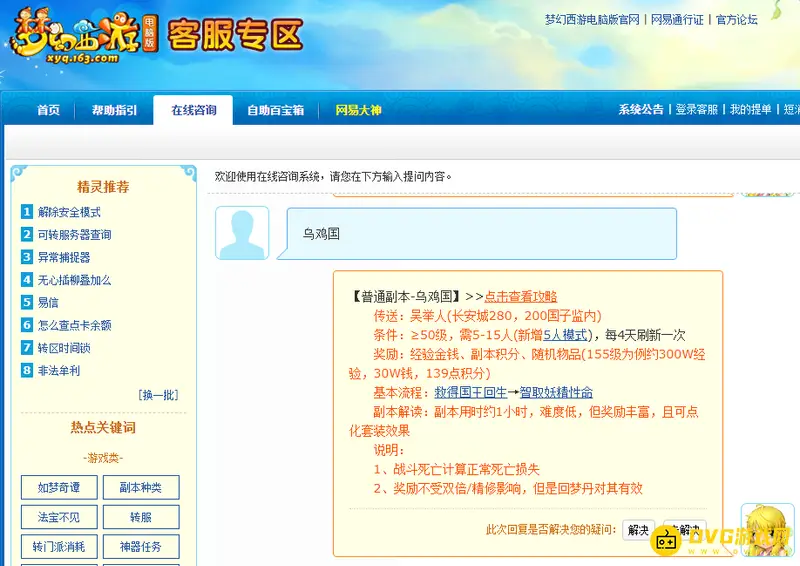Open the 救得国王回生 link
The image size is (800, 566).
[470, 392]
